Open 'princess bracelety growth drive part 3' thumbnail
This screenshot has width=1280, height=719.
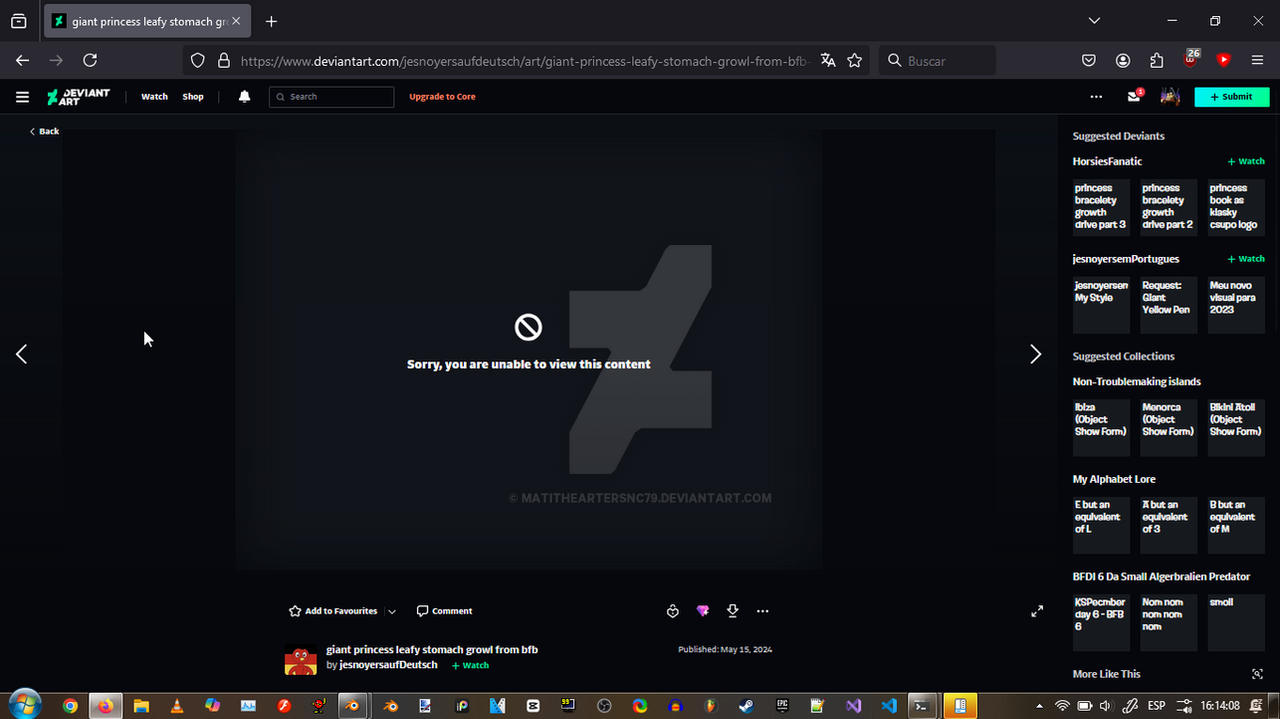[x=1101, y=207]
